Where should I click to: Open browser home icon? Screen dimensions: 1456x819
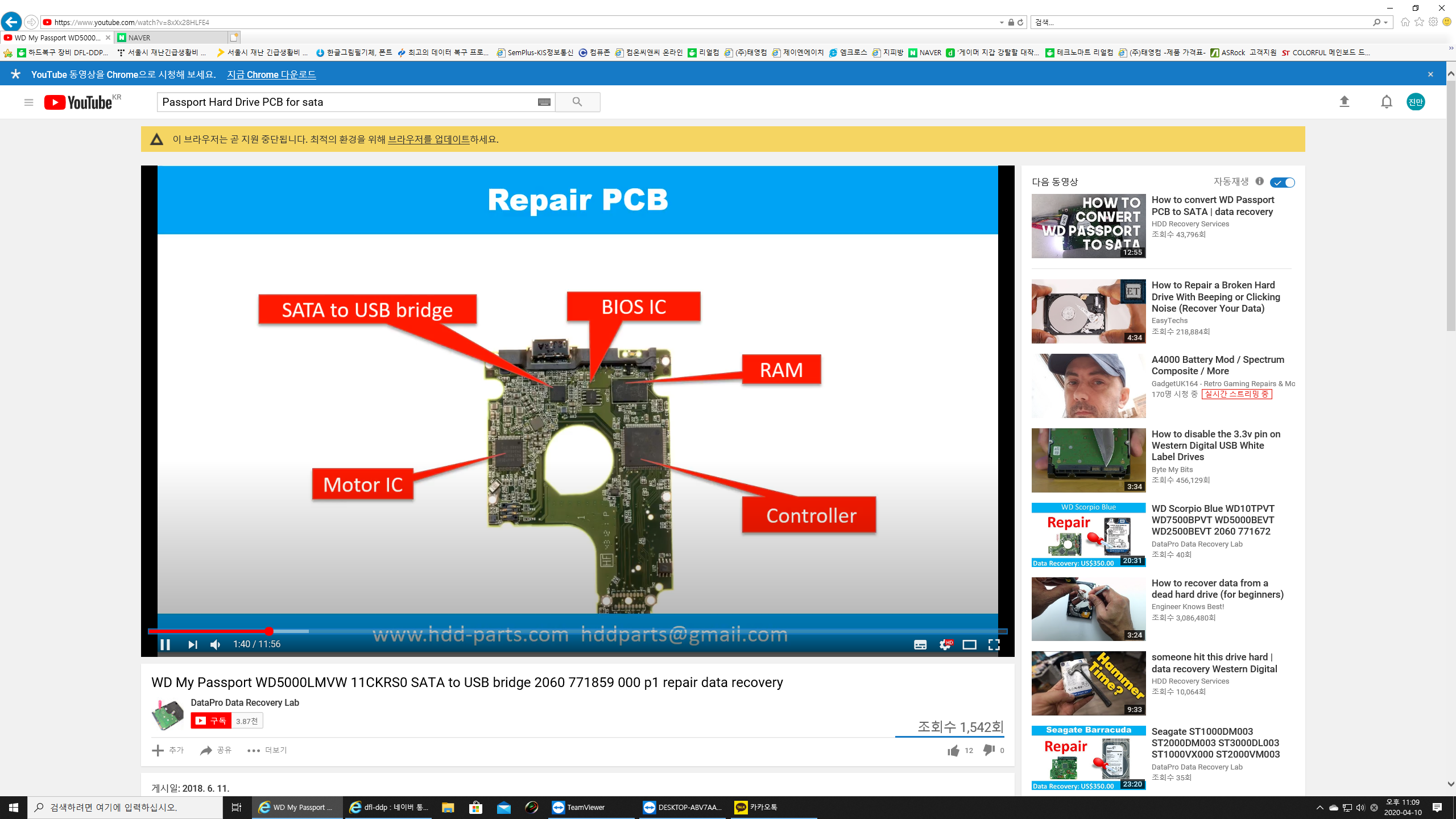click(x=1405, y=22)
